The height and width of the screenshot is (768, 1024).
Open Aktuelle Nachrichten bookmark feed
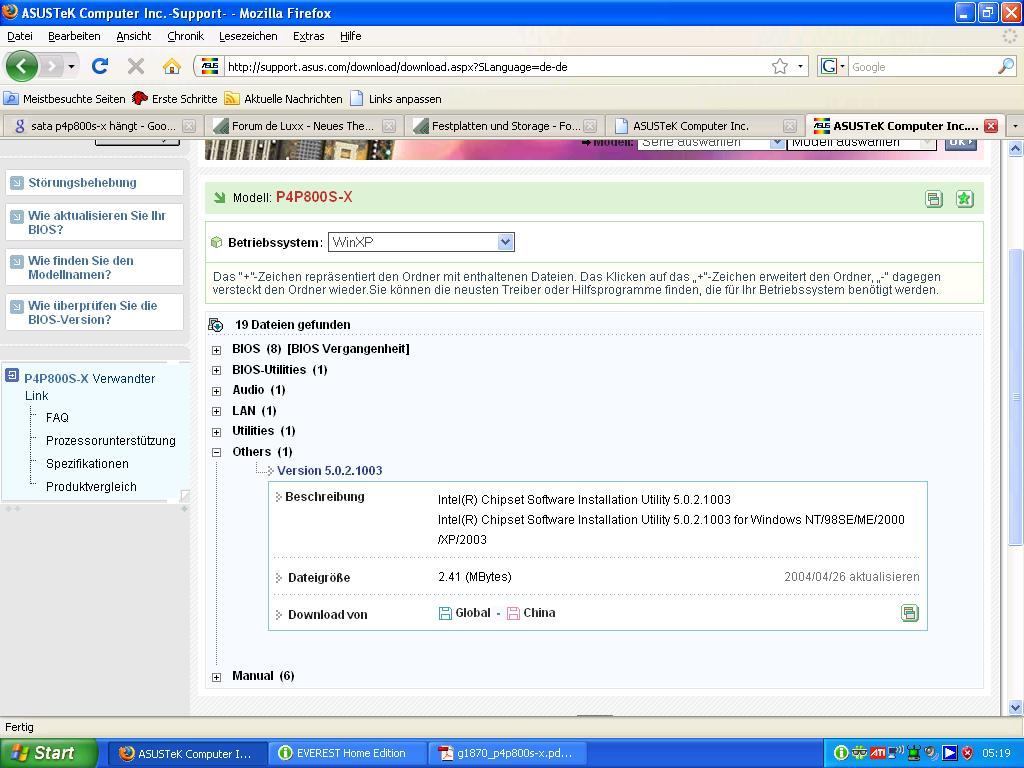point(283,99)
